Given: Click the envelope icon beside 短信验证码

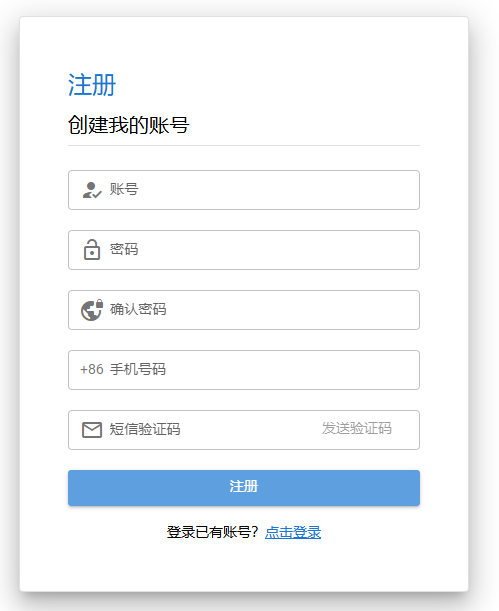Looking at the screenshot, I should coord(92,430).
